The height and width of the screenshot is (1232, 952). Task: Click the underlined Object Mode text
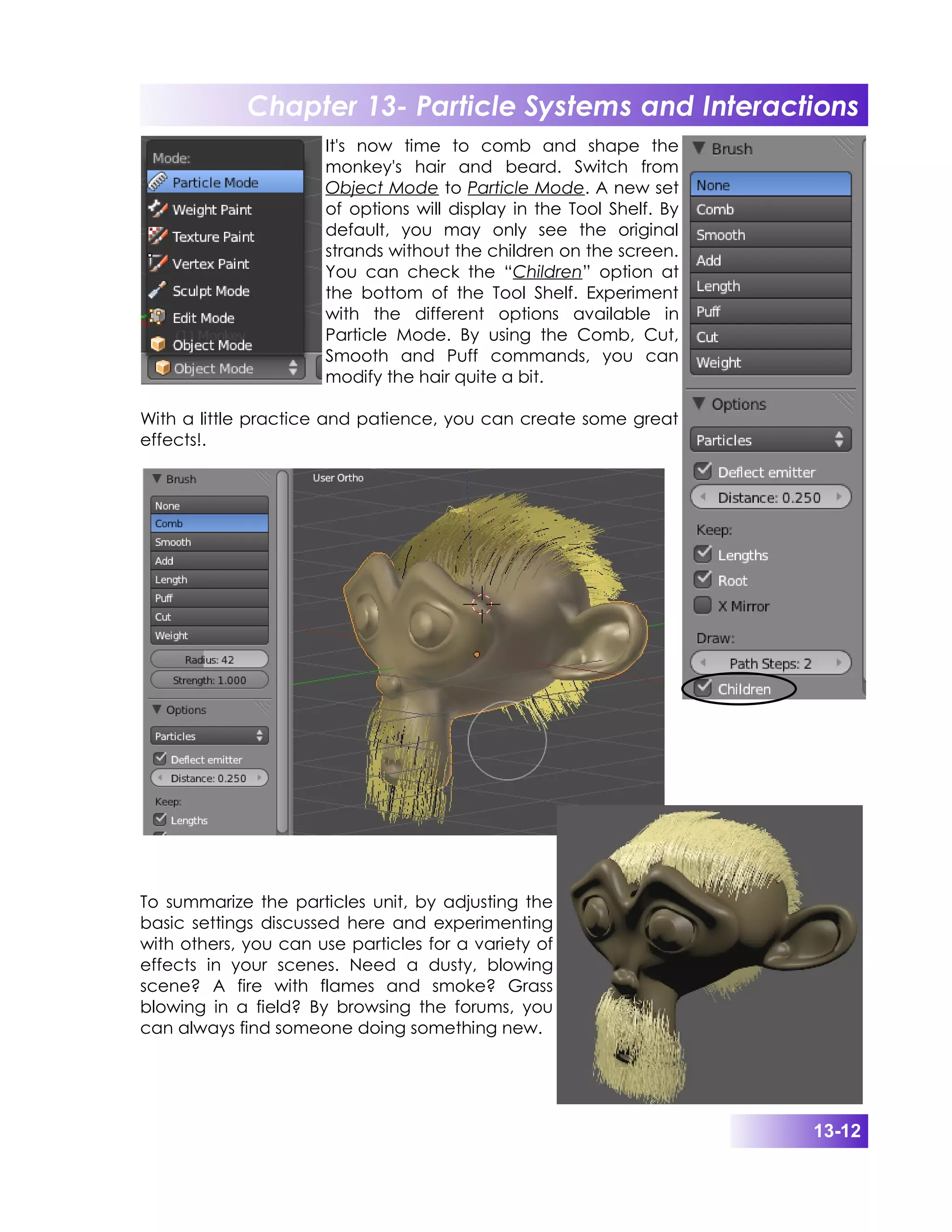(382, 187)
